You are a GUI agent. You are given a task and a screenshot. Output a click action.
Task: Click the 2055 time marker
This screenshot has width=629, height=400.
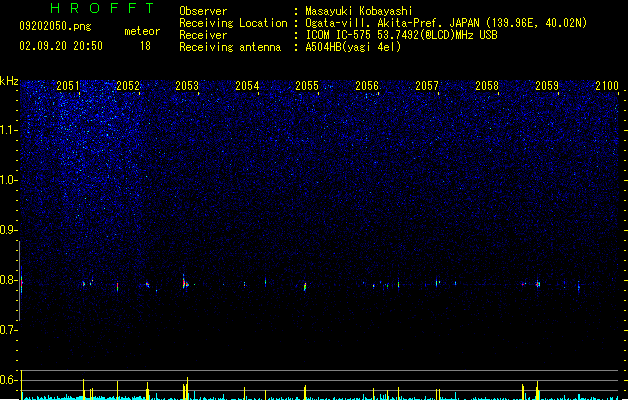(307, 86)
